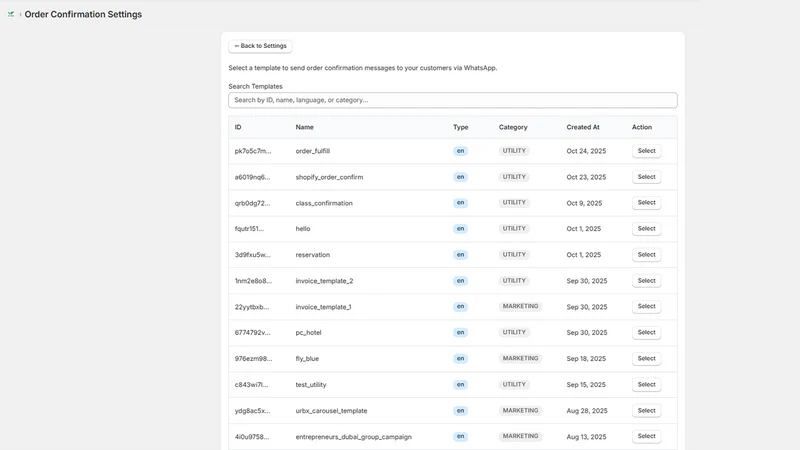Viewport: 800px width, 450px height.
Task: Click ID 1nm2e8o8... cell
Action: [253, 281]
